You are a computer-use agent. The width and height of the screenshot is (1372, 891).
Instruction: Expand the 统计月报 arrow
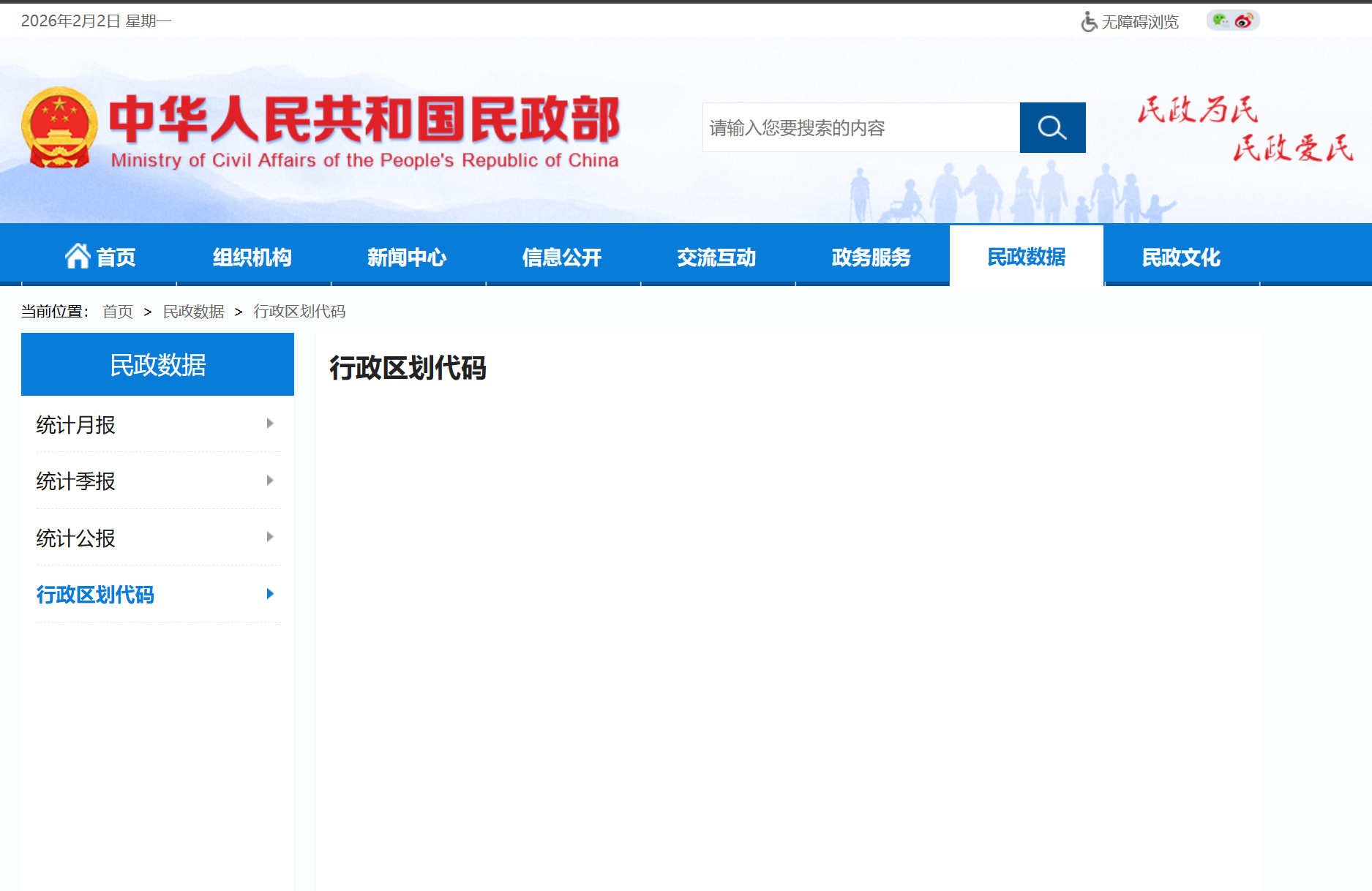tap(270, 424)
